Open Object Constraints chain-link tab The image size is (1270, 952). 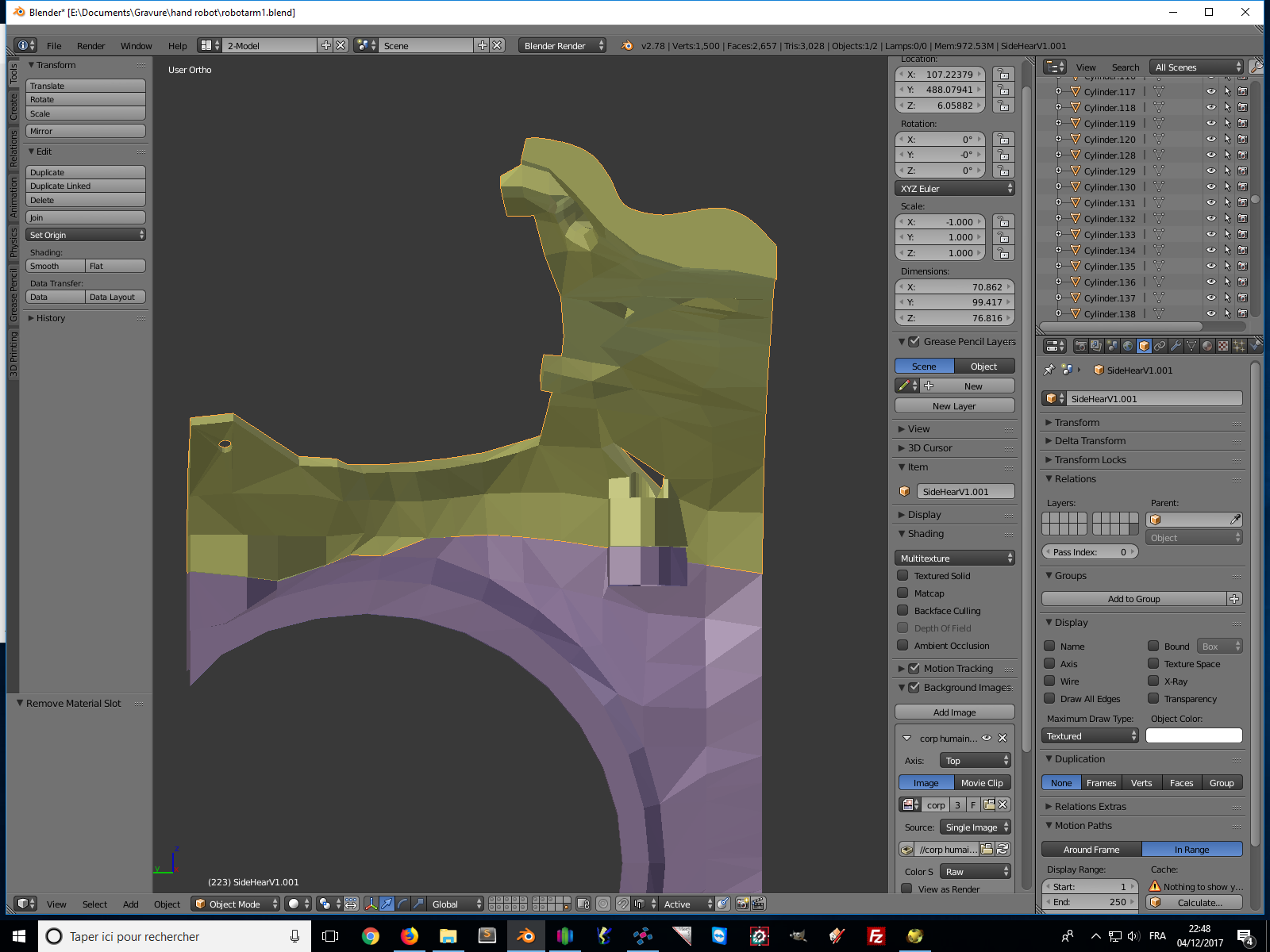point(1160,346)
